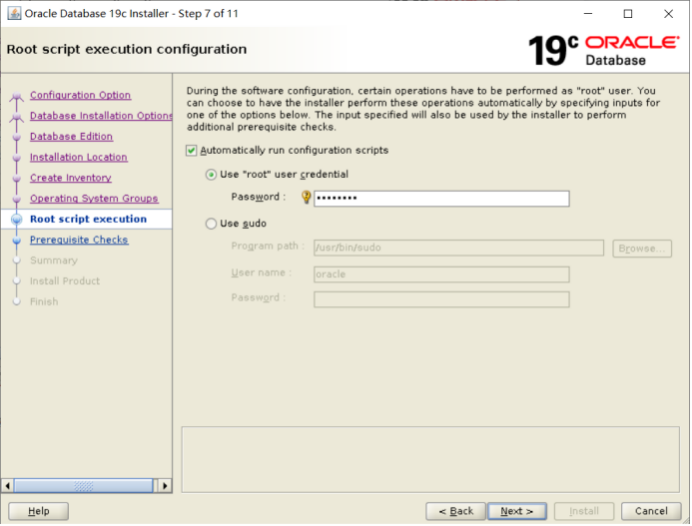Viewport: 692px width, 526px height.
Task: Maximize the installer window
Action: click(628, 14)
